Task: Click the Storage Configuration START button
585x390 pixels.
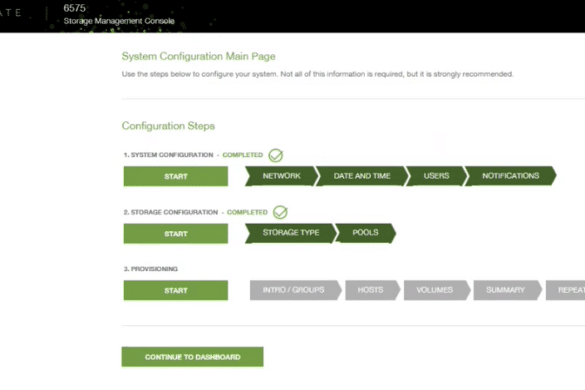Action: [176, 234]
